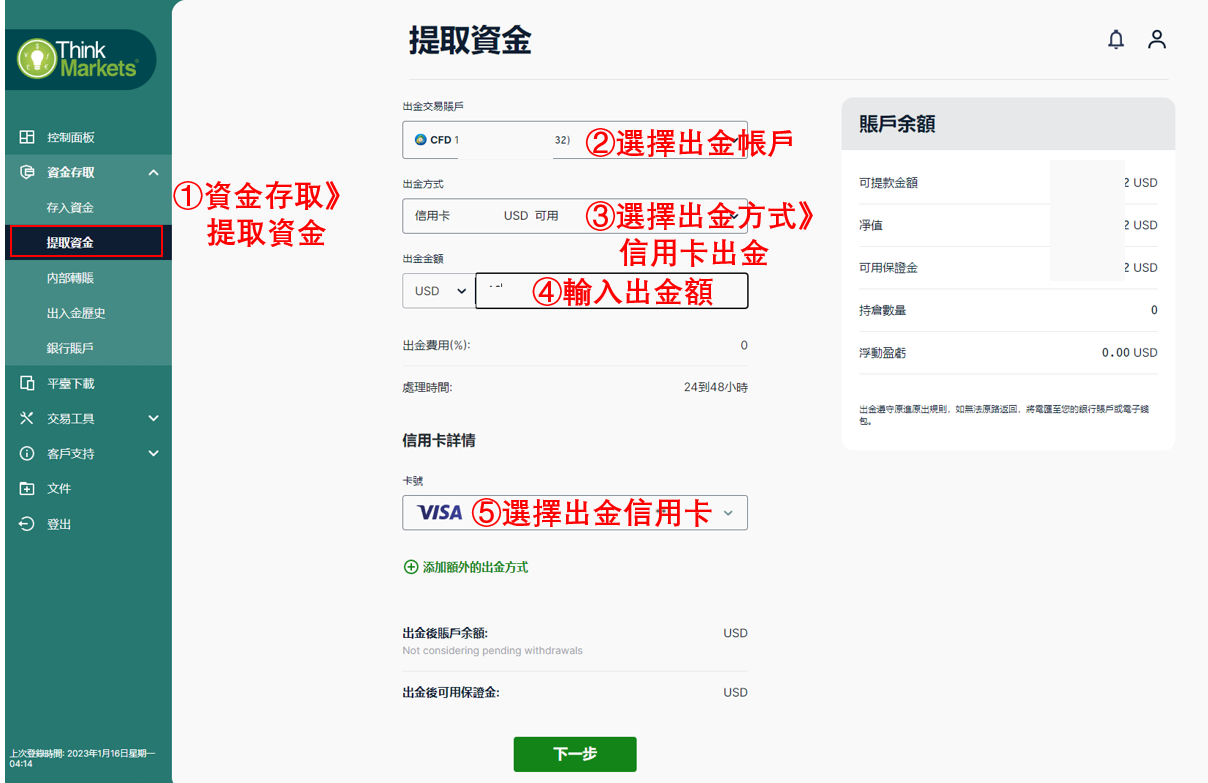Viewport: 1208px width, 783px height.
Task: Collapse the 資金存取 menu chevron
Action: [x=153, y=172]
